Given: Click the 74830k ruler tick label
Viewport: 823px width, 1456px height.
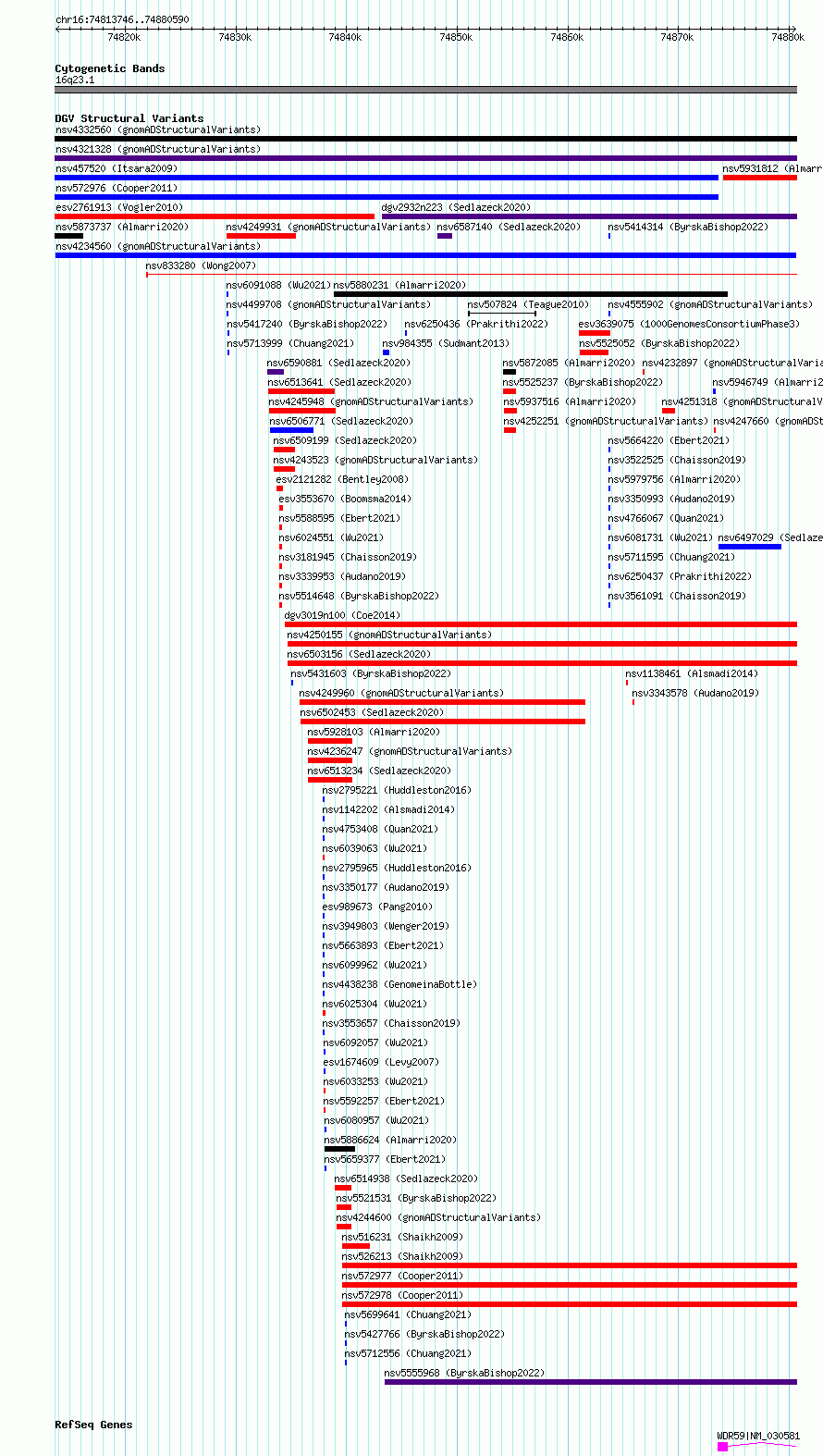Looking at the screenshot, I should (235, 37).
